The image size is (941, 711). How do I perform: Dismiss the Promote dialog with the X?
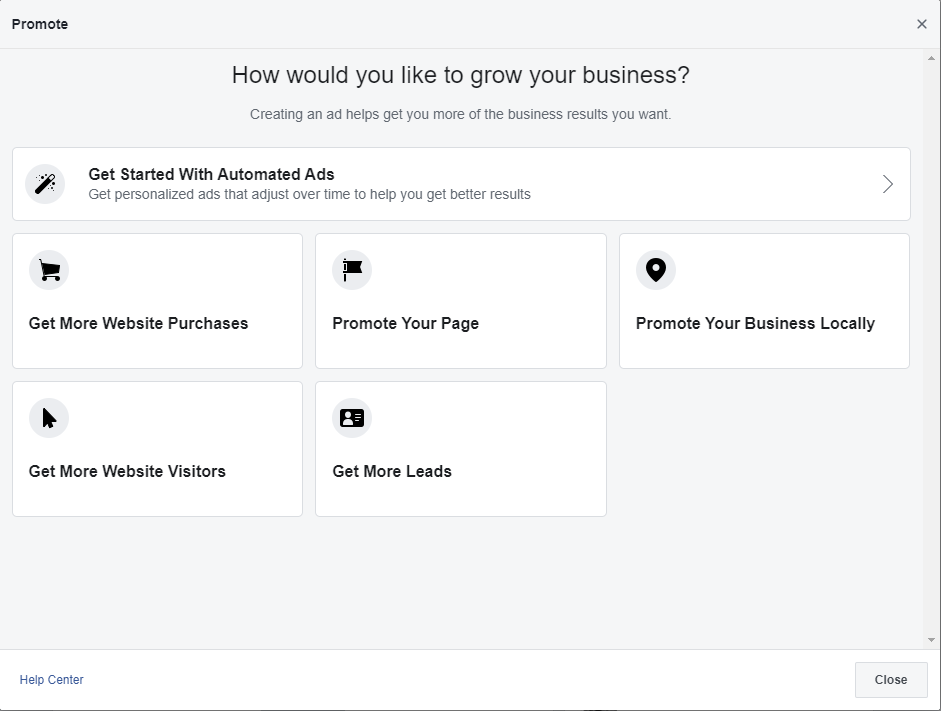[922, 24]
